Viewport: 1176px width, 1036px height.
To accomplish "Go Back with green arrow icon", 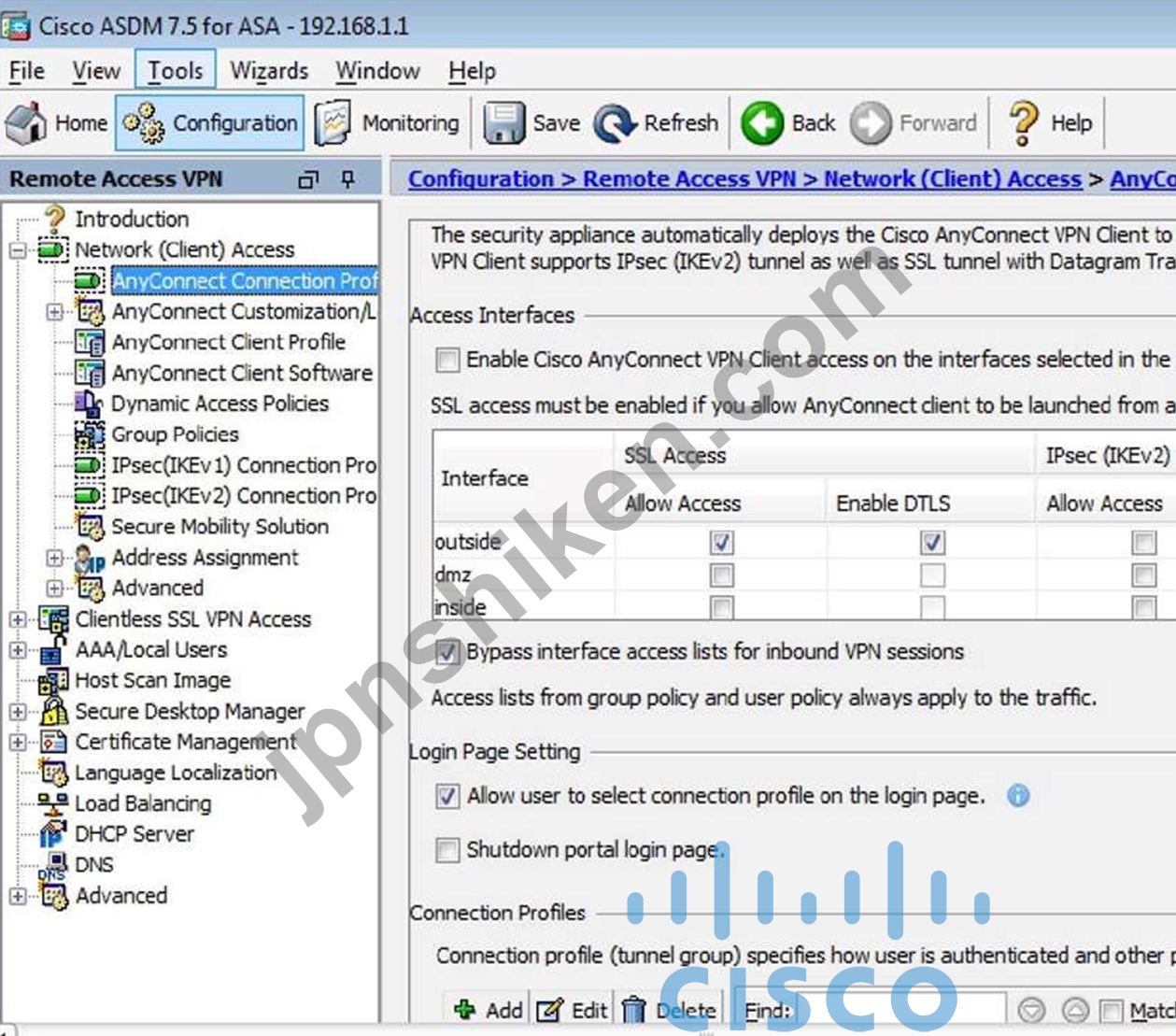I will point(762,123).
